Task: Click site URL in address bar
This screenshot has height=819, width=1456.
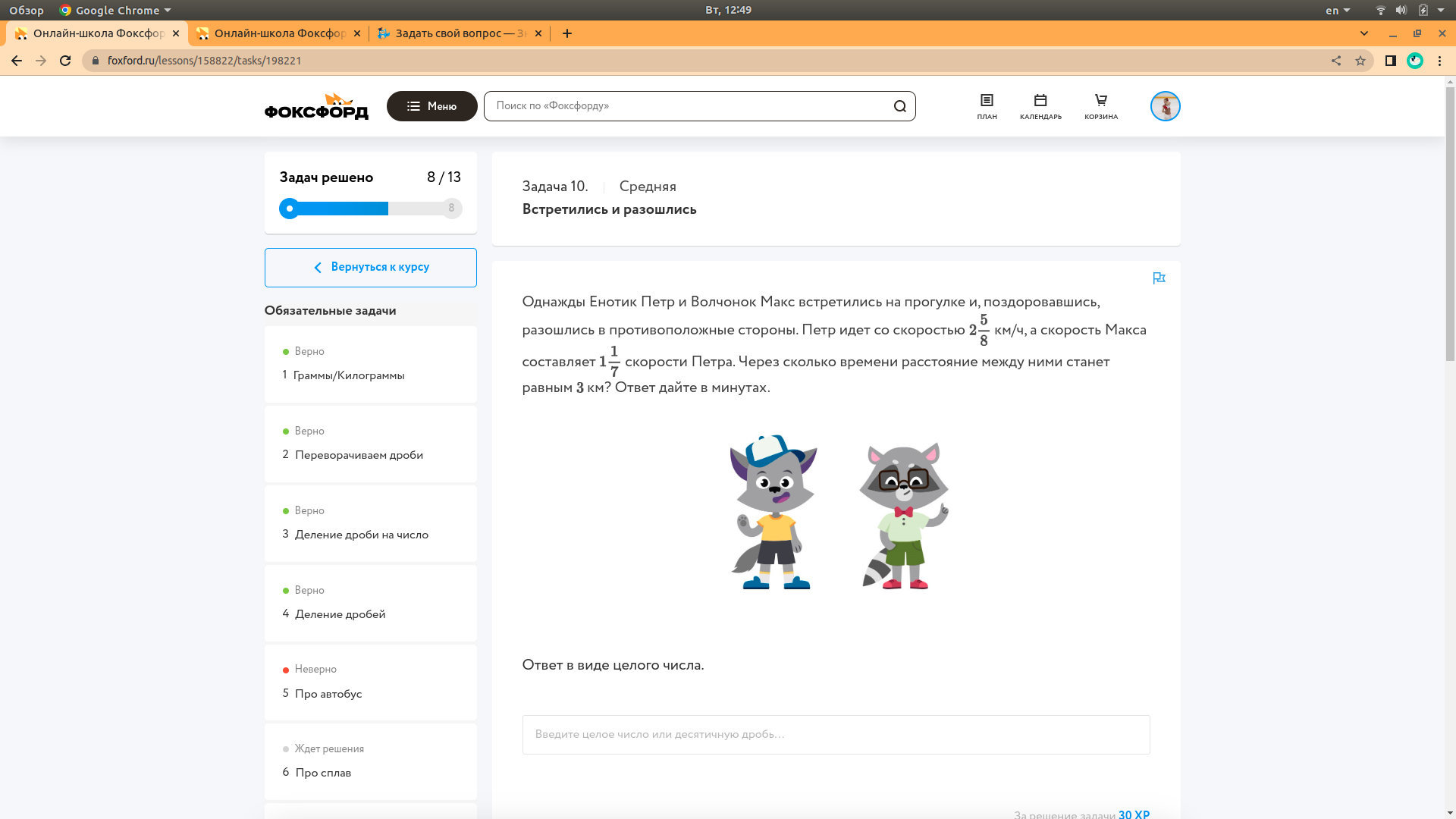Action: tap(205, 61)
